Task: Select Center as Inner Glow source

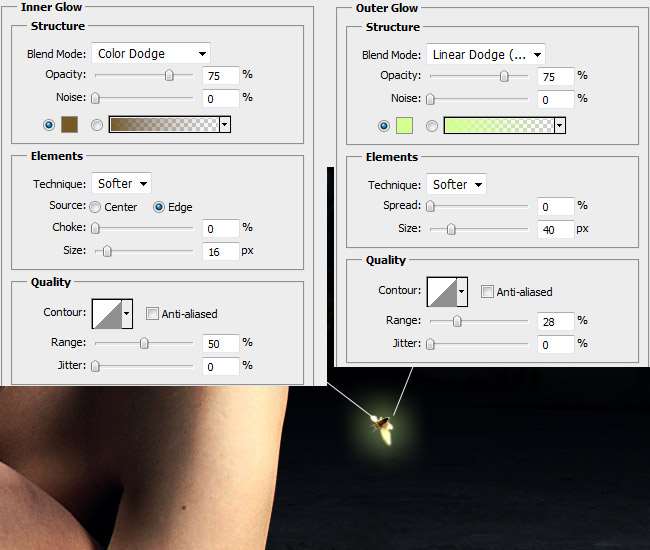Action: point(95,207)
